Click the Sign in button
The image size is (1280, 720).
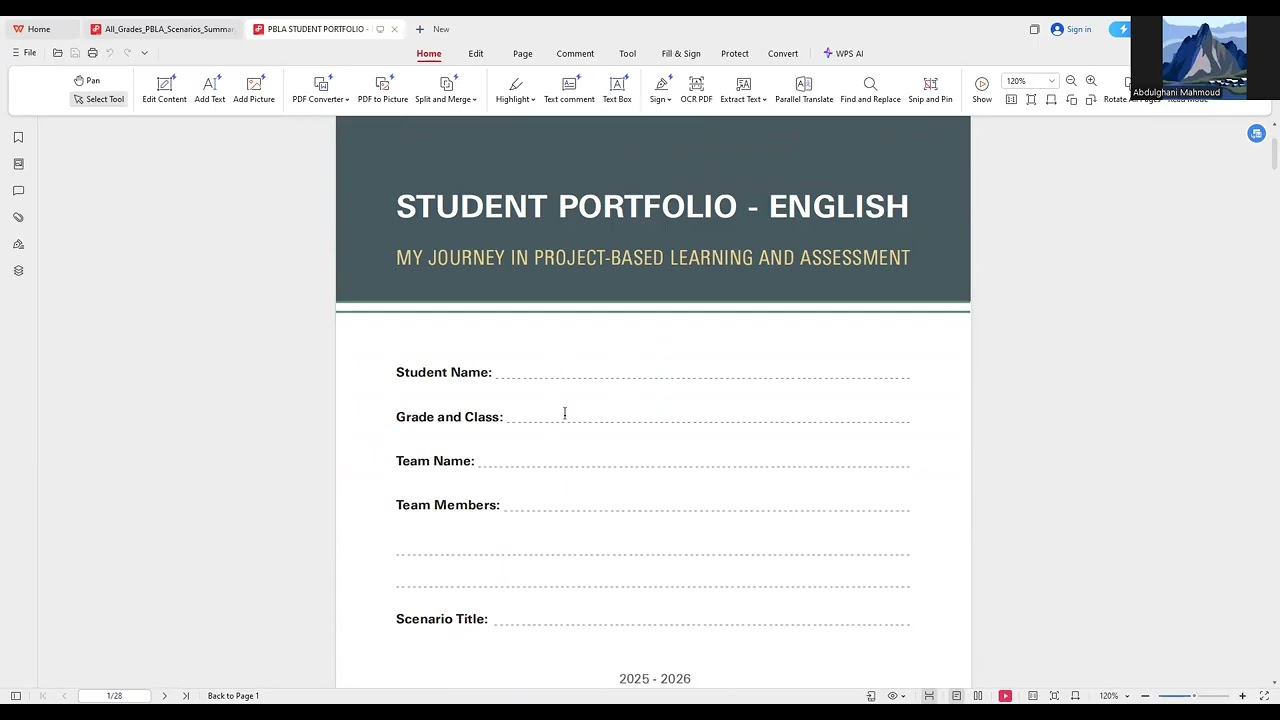1071,29
